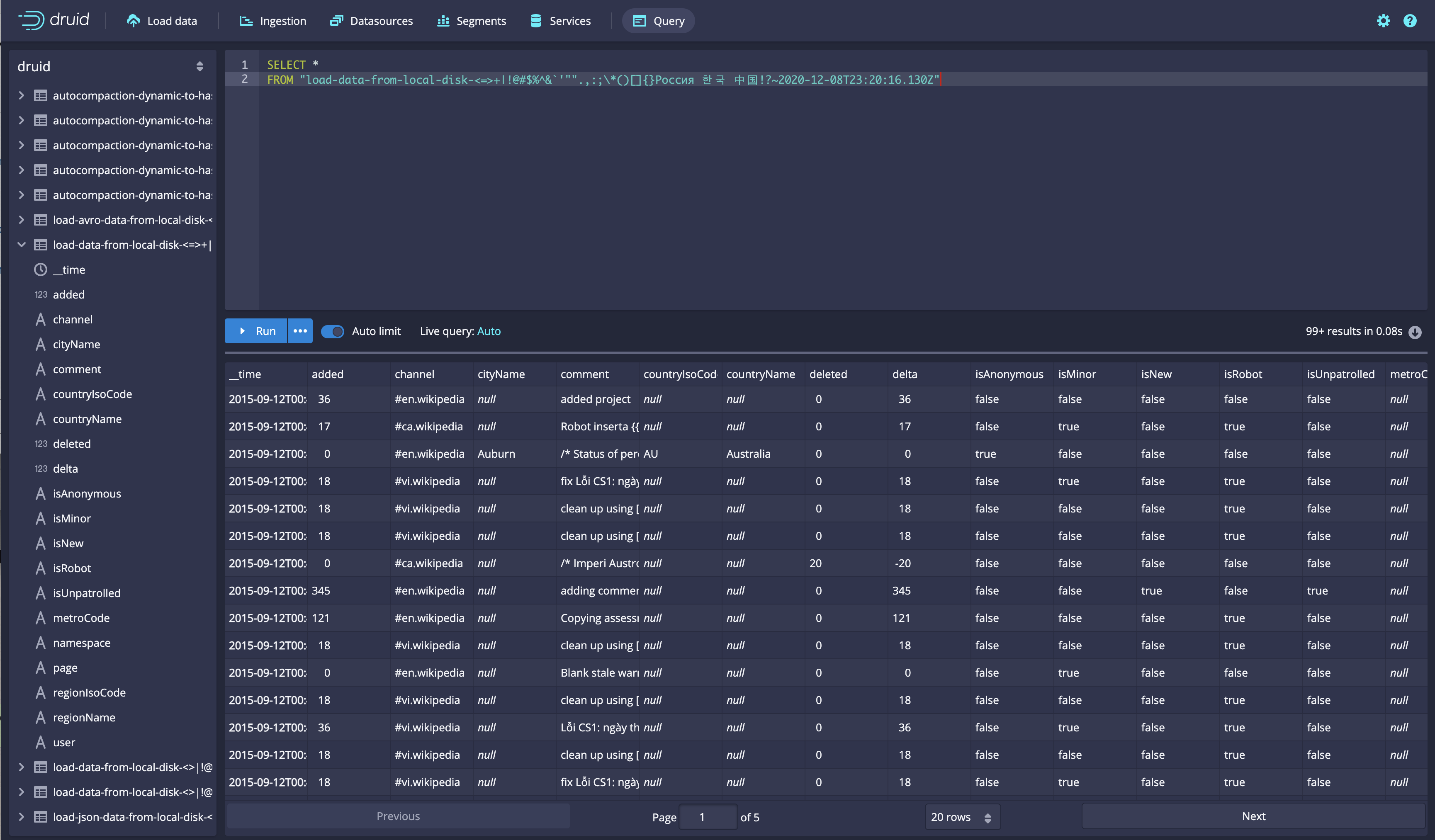
Task: Click the Live query Auto link
Action: click(x=489, y=331)
